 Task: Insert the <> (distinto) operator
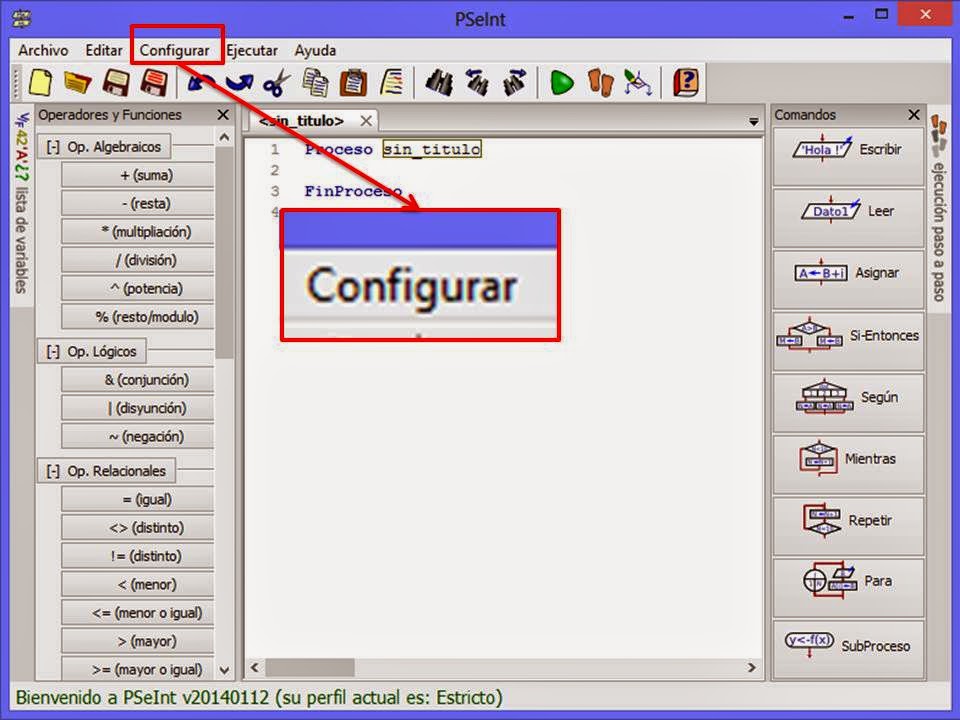tap(138, 527)
